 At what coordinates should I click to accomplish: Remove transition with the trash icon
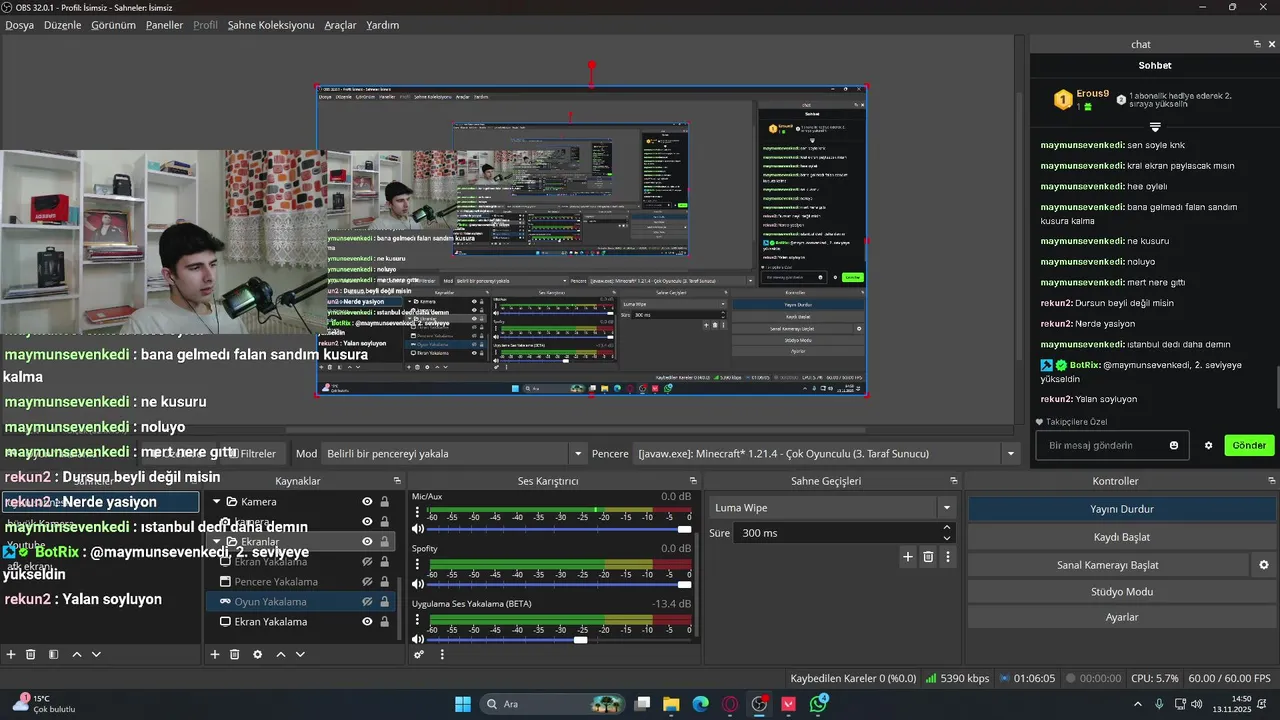[928, 557]
